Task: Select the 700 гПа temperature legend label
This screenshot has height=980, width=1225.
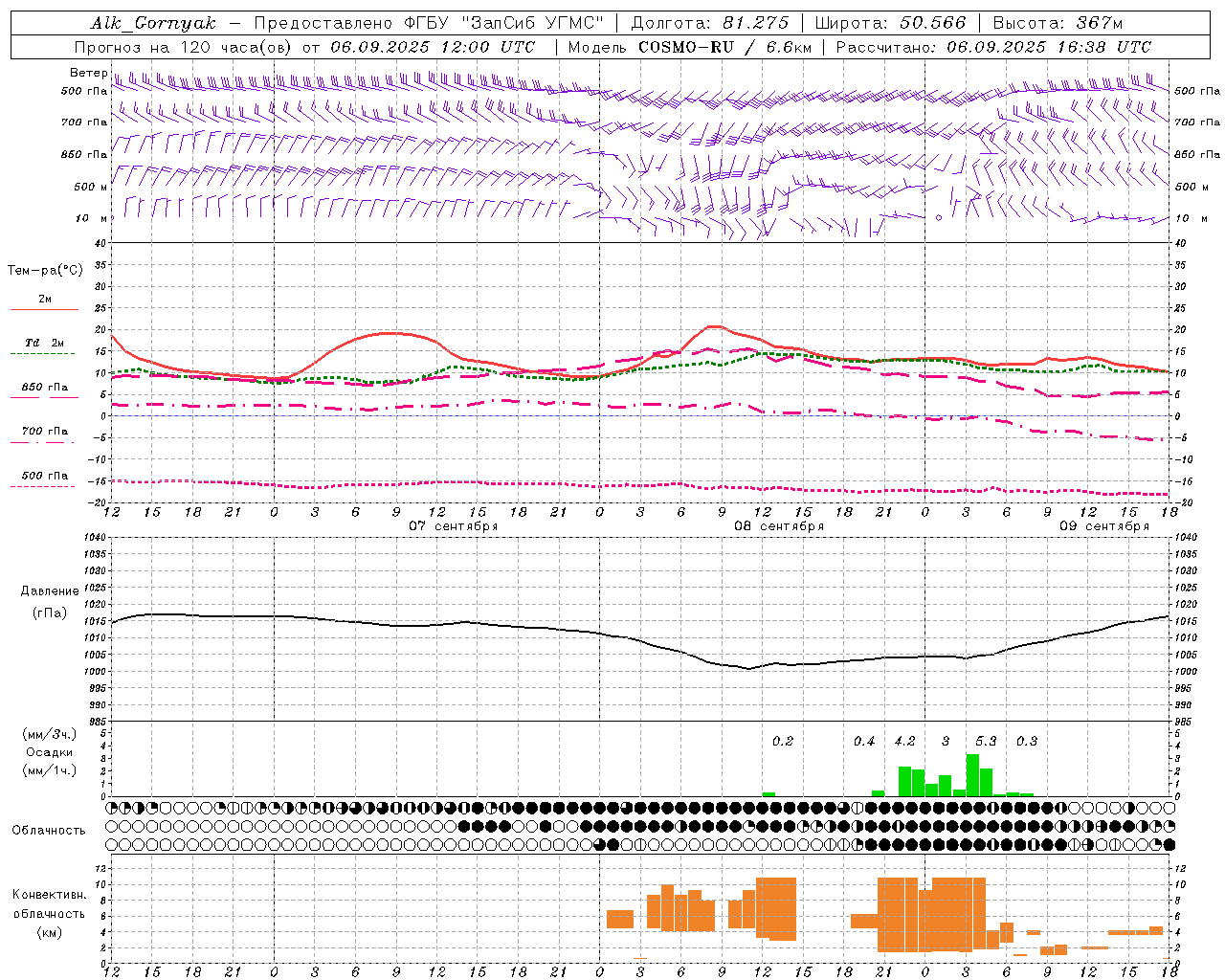Action: tap(45, 431)
